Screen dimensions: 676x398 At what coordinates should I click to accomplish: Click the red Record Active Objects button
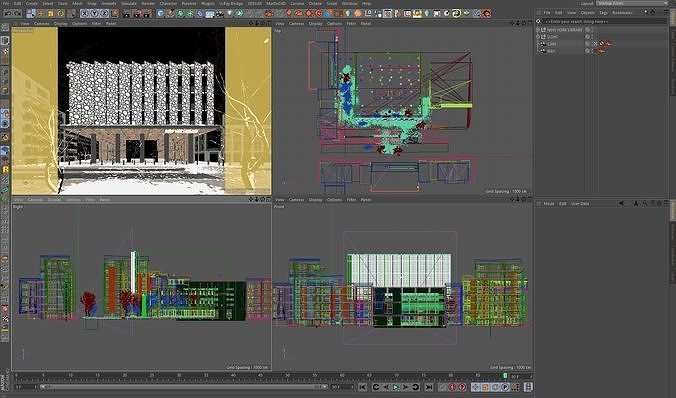(x=452, y=387)
